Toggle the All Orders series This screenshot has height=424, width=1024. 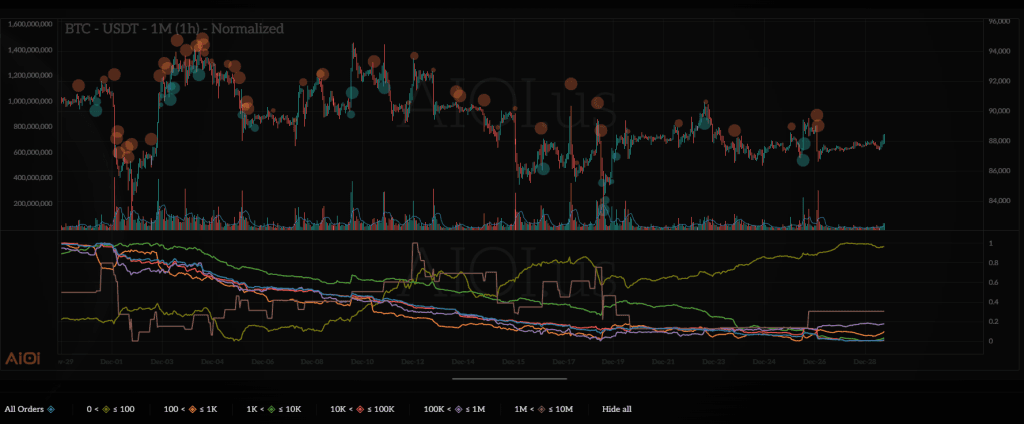pyautogui.click(x=24, y=408)
